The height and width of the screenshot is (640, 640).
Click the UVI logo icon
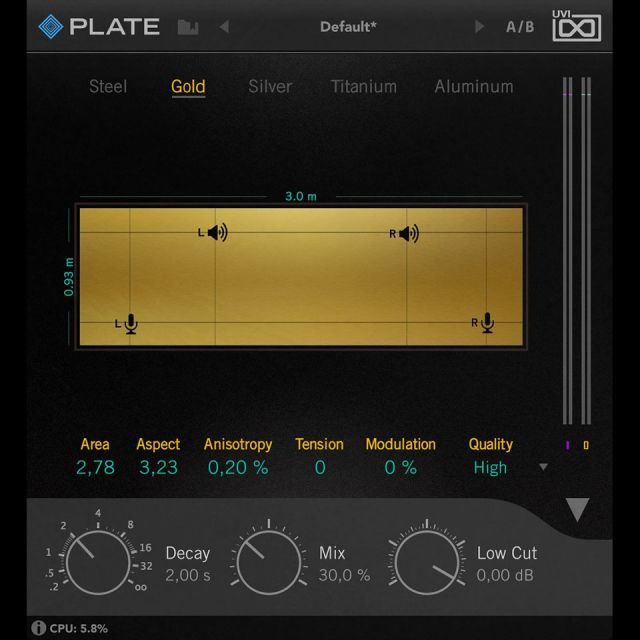(x=577, y=27)
